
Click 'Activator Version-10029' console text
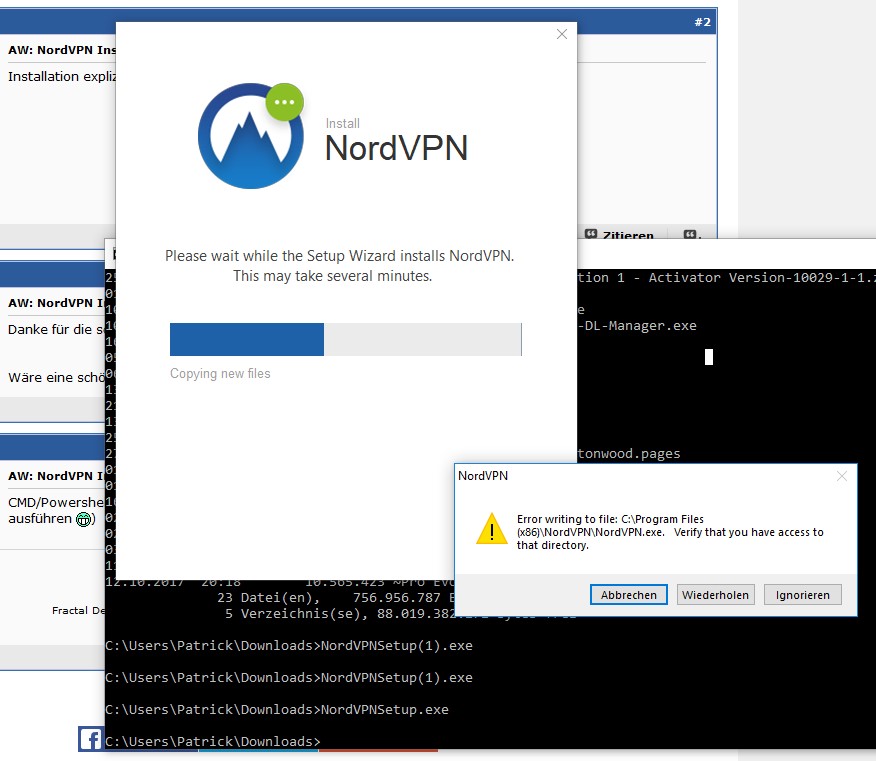(761, 278)
